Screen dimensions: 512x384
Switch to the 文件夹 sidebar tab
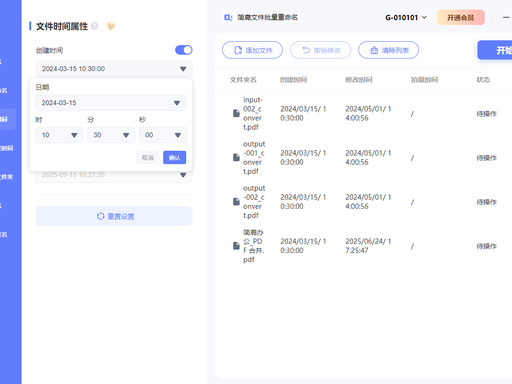coord(7,177)
